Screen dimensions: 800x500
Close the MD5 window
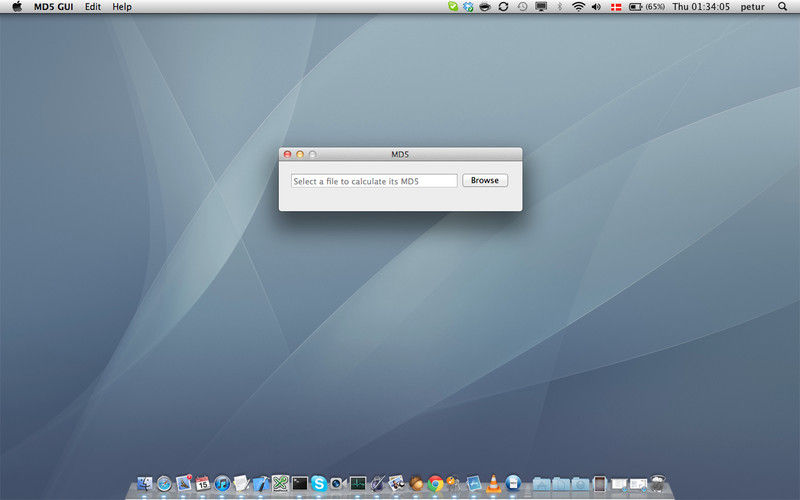coord(288,154)
